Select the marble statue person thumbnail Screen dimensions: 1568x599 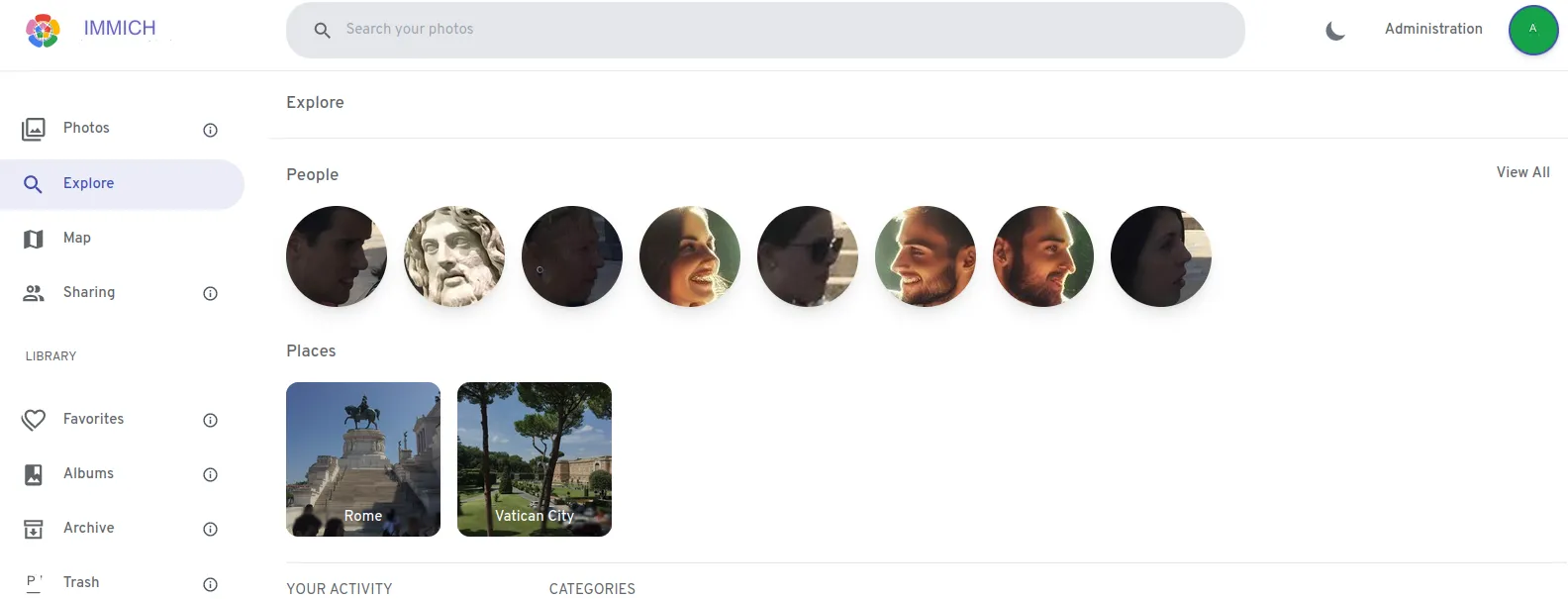(x=454, y=256)
